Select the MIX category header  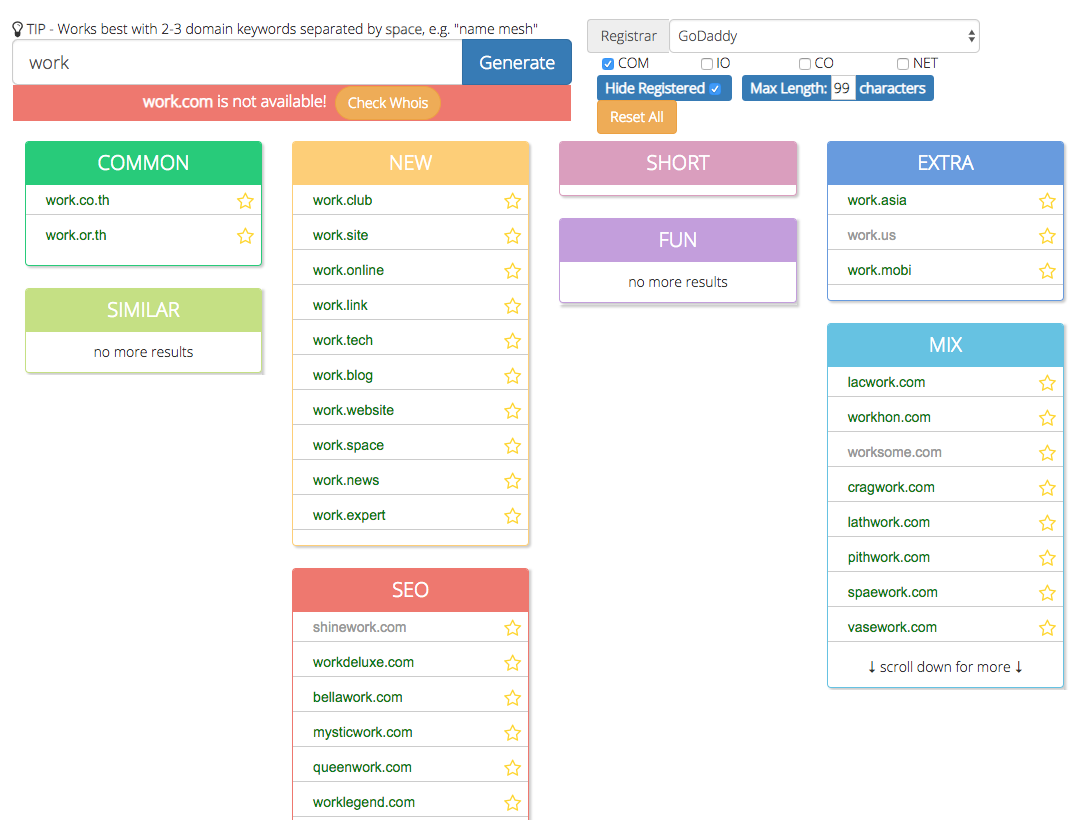point(945,345)
